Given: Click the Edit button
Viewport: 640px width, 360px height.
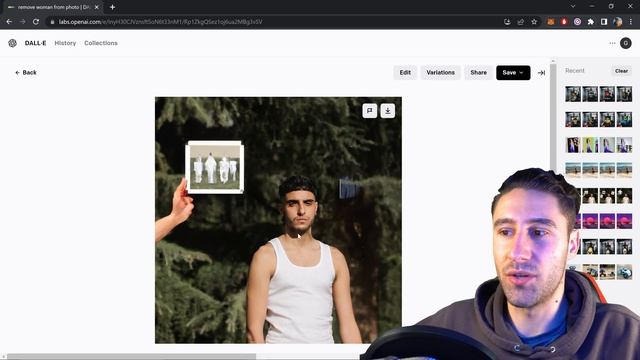Looking at the screenshot, I should pyautogui.click(x=405, y=73).
